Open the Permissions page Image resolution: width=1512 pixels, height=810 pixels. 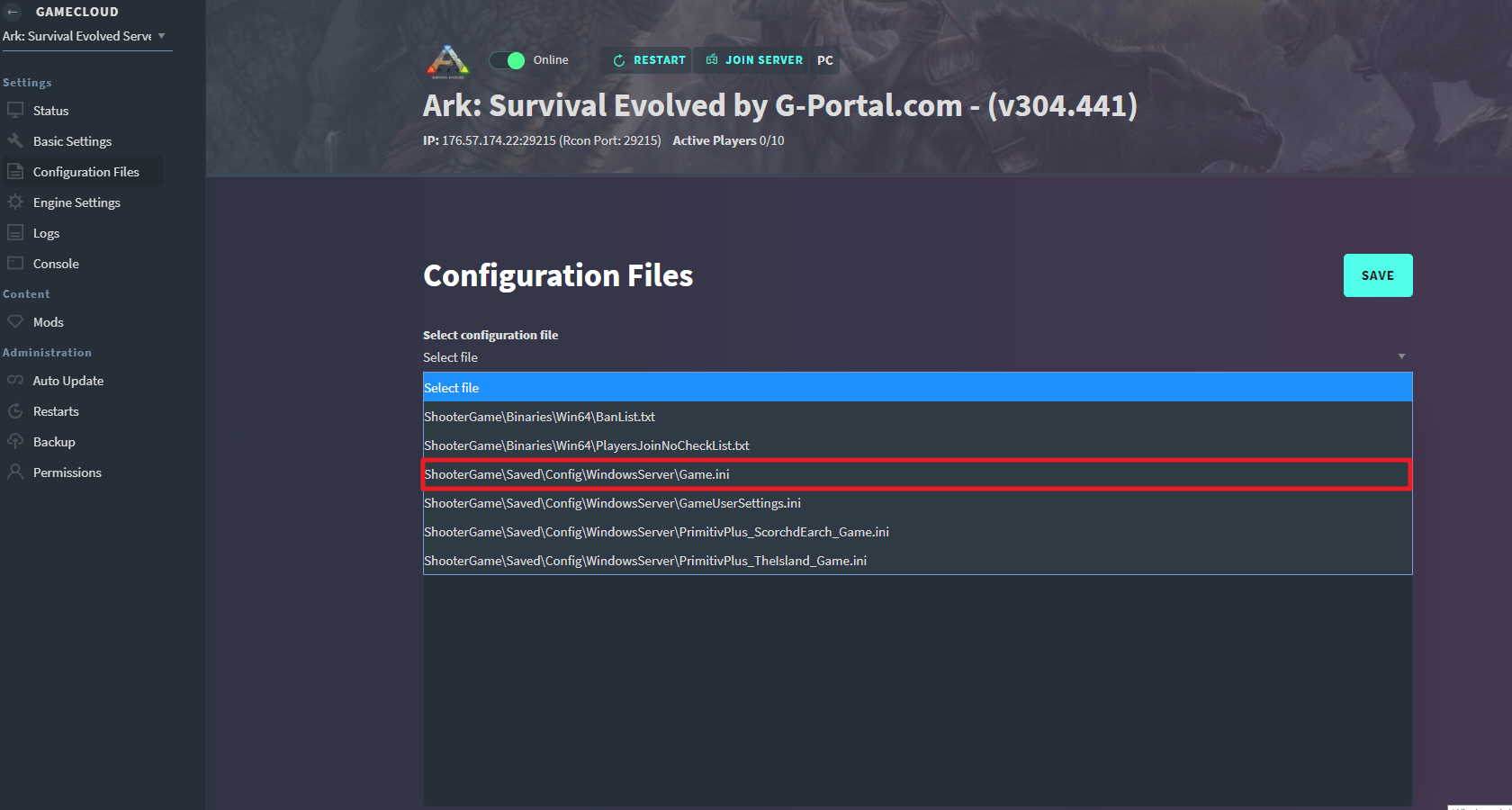click(x=67, y=472)
